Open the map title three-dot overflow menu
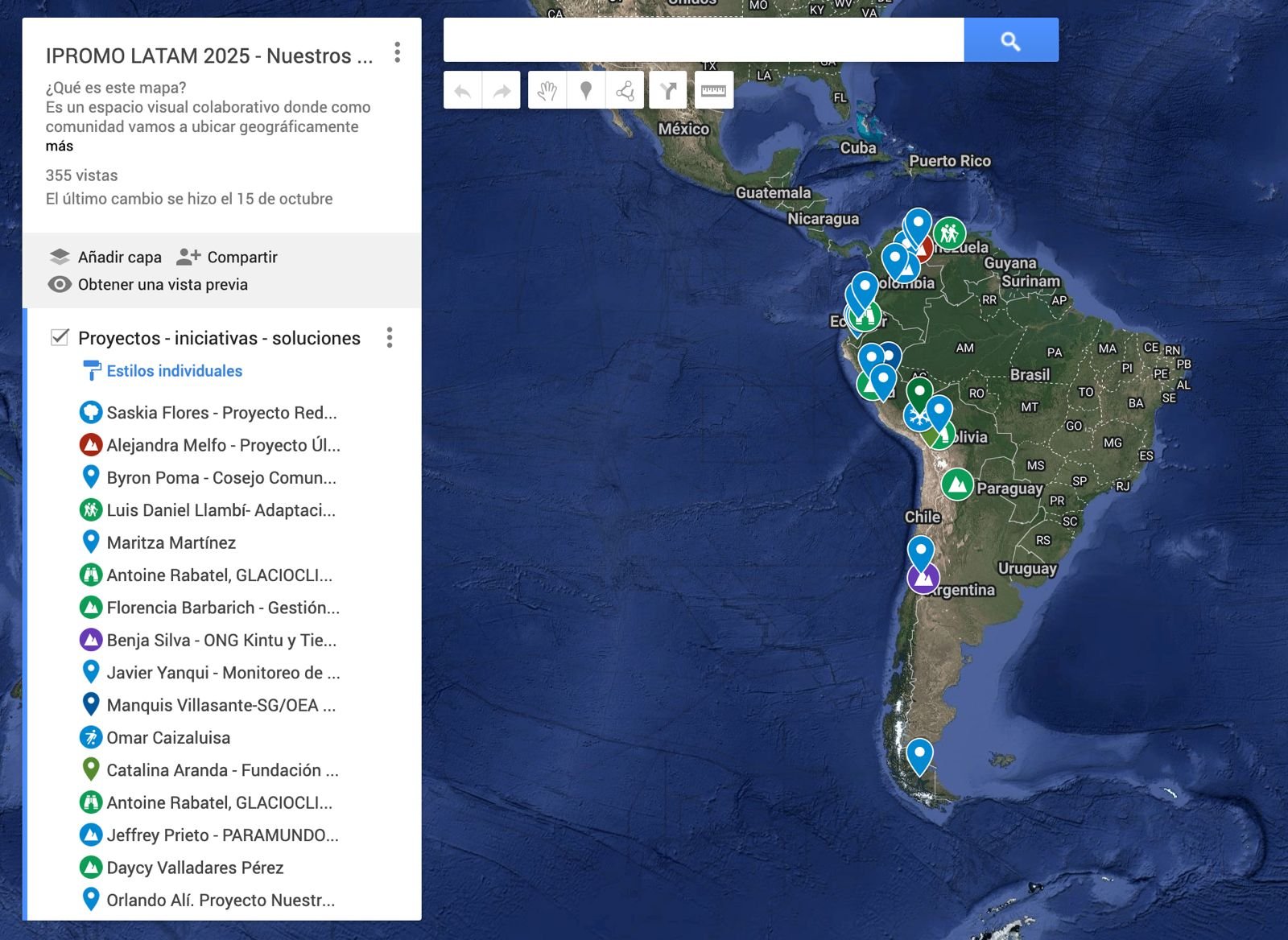Viewport: 1288px width, 940px height. point(396,52)
